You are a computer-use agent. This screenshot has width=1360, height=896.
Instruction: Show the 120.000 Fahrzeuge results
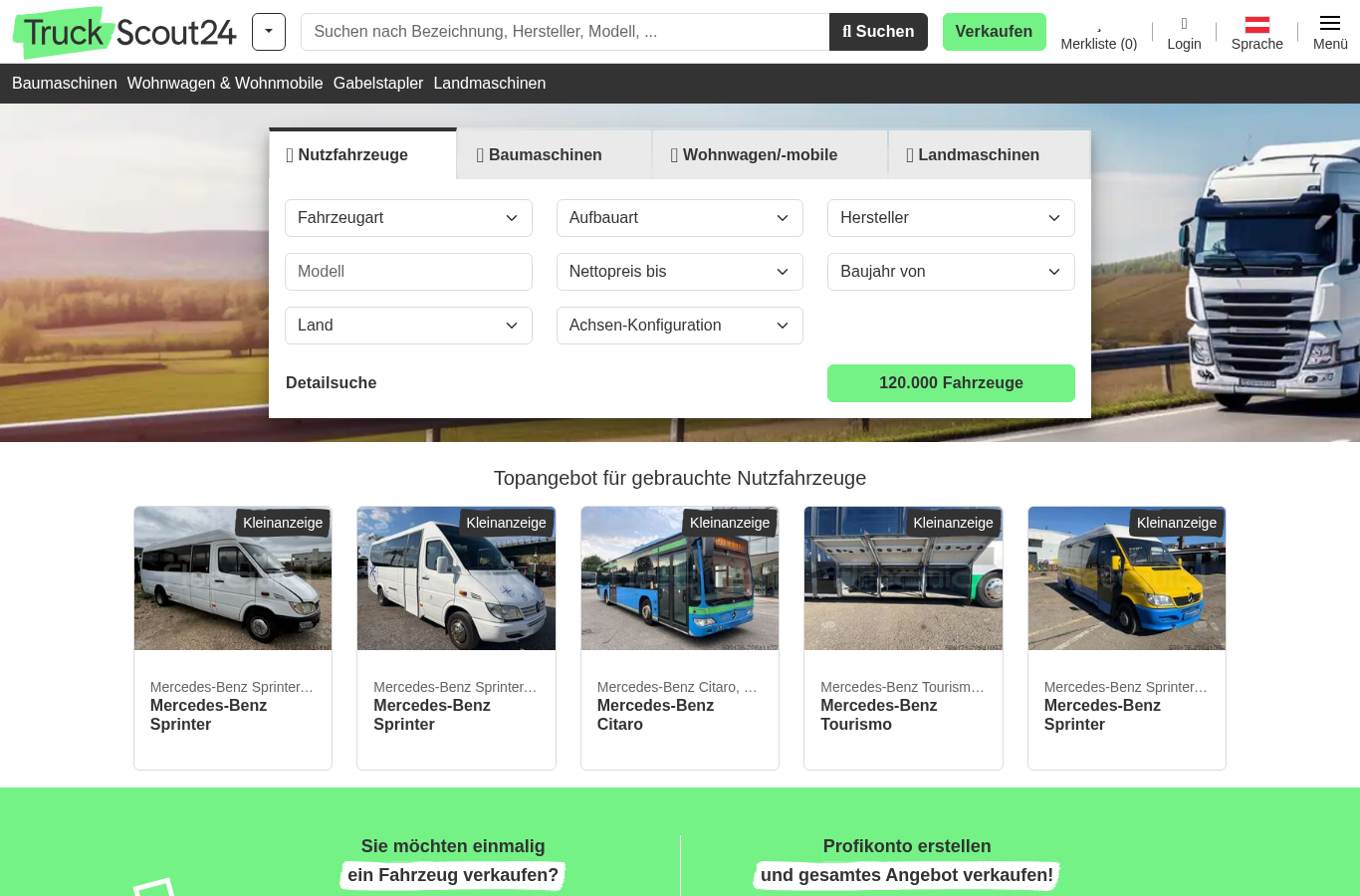[x=951, y=383]
